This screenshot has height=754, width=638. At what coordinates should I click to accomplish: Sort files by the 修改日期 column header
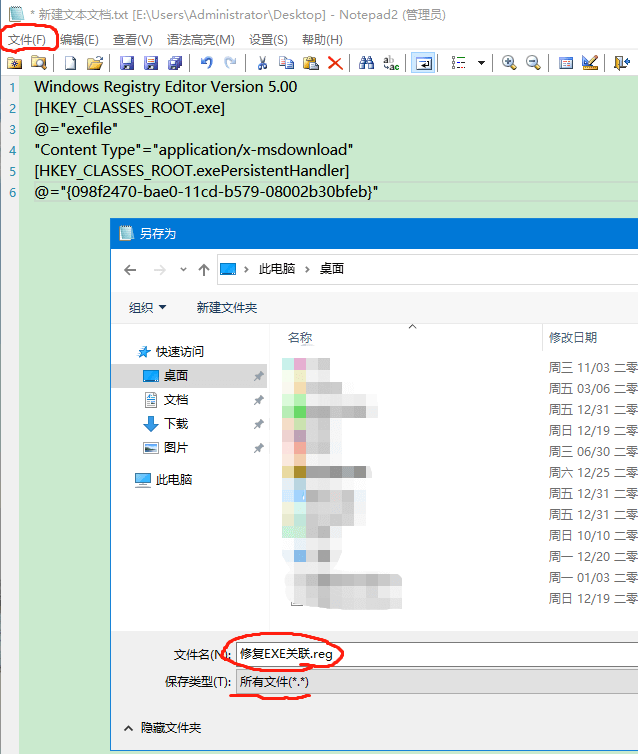click(x=573, y=337)
